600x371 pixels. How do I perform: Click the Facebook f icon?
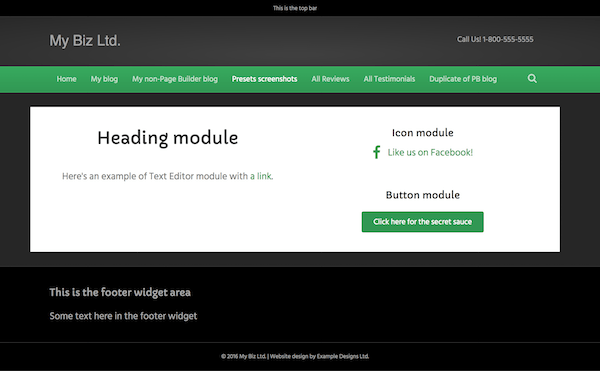[x=377, y=152]
